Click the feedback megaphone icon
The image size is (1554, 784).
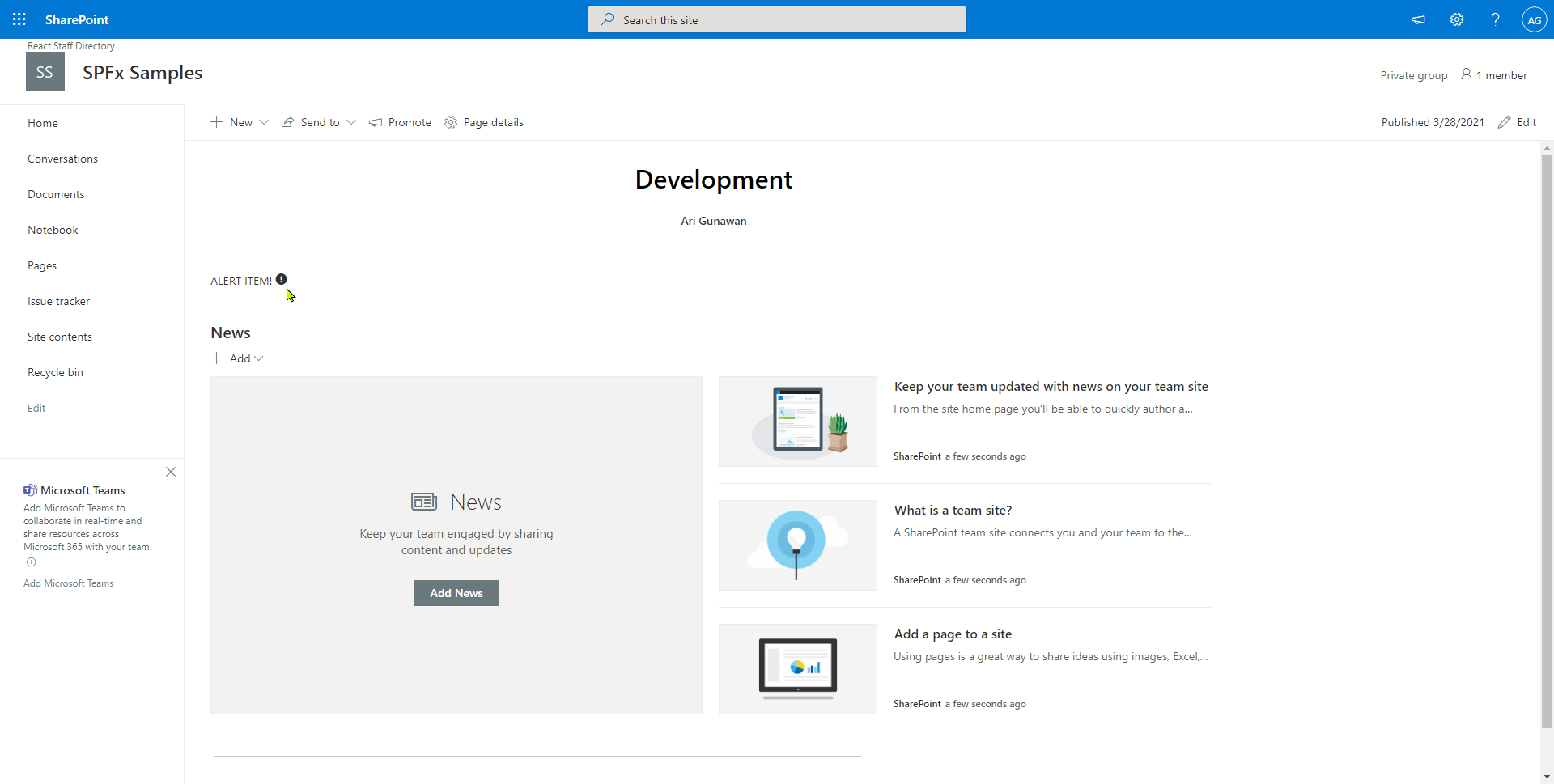click(1418, 19)
